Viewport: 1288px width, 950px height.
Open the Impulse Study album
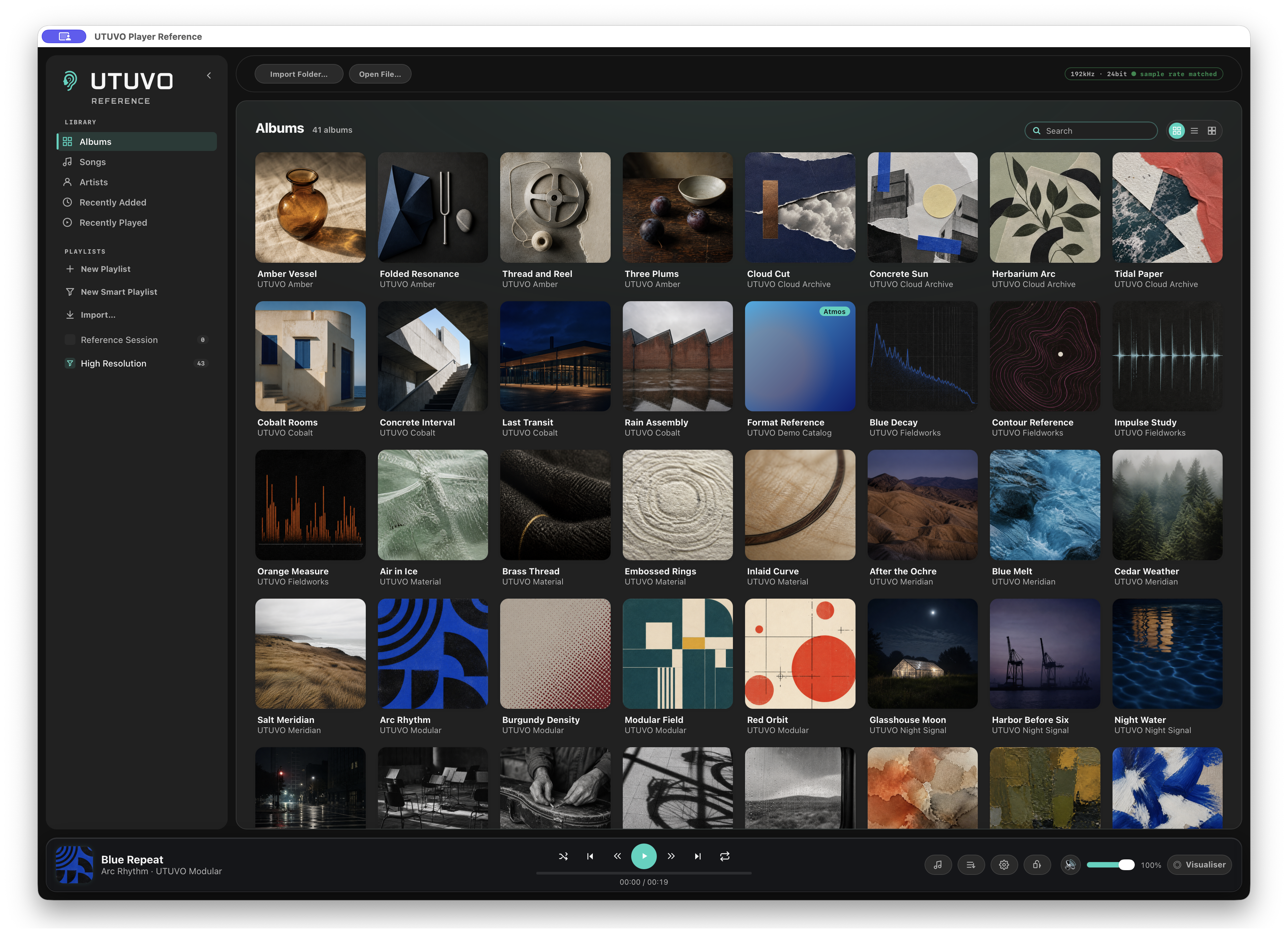coord(1167,356)
